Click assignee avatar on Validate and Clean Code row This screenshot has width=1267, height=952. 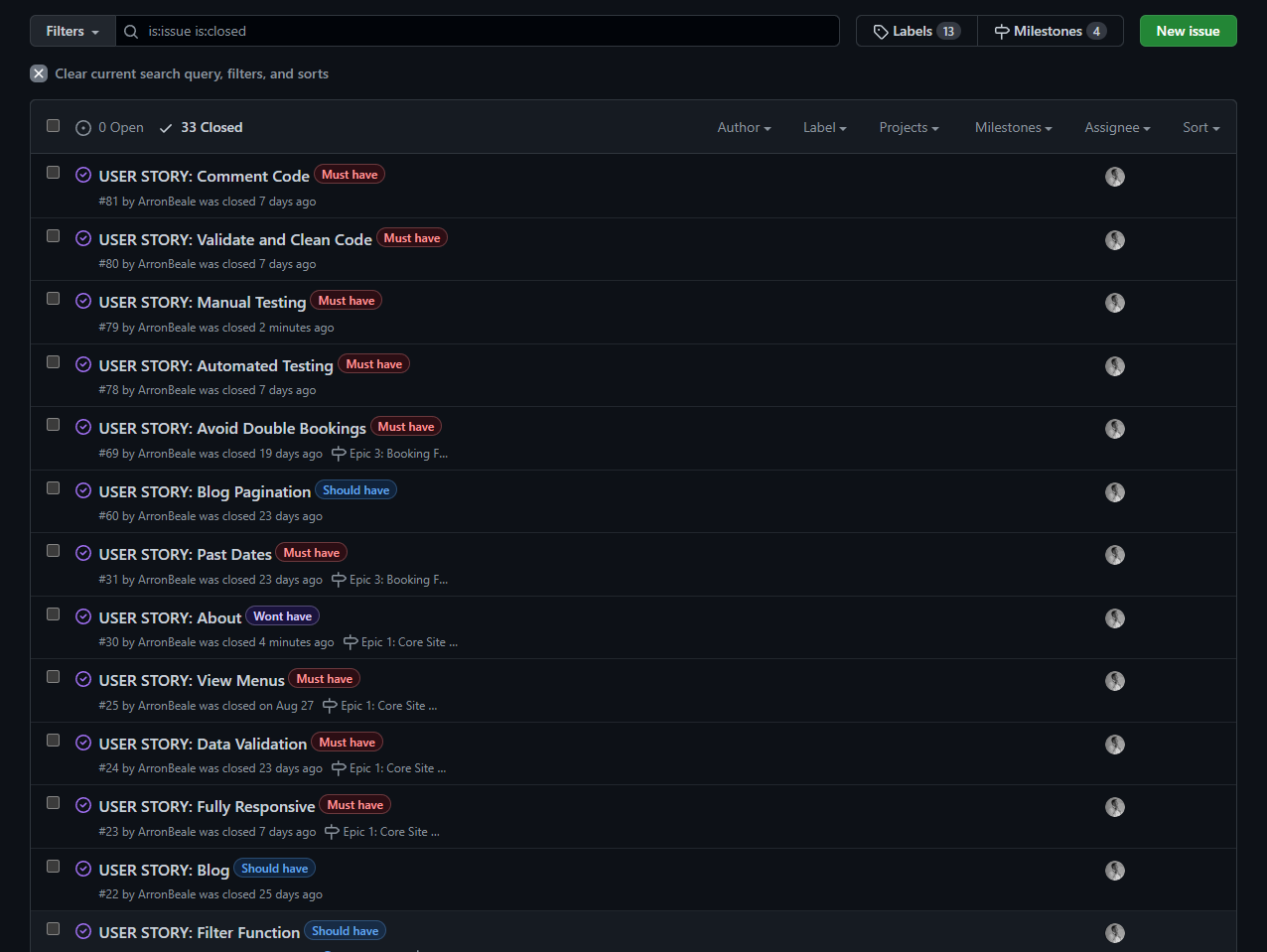coord(1115,240)
